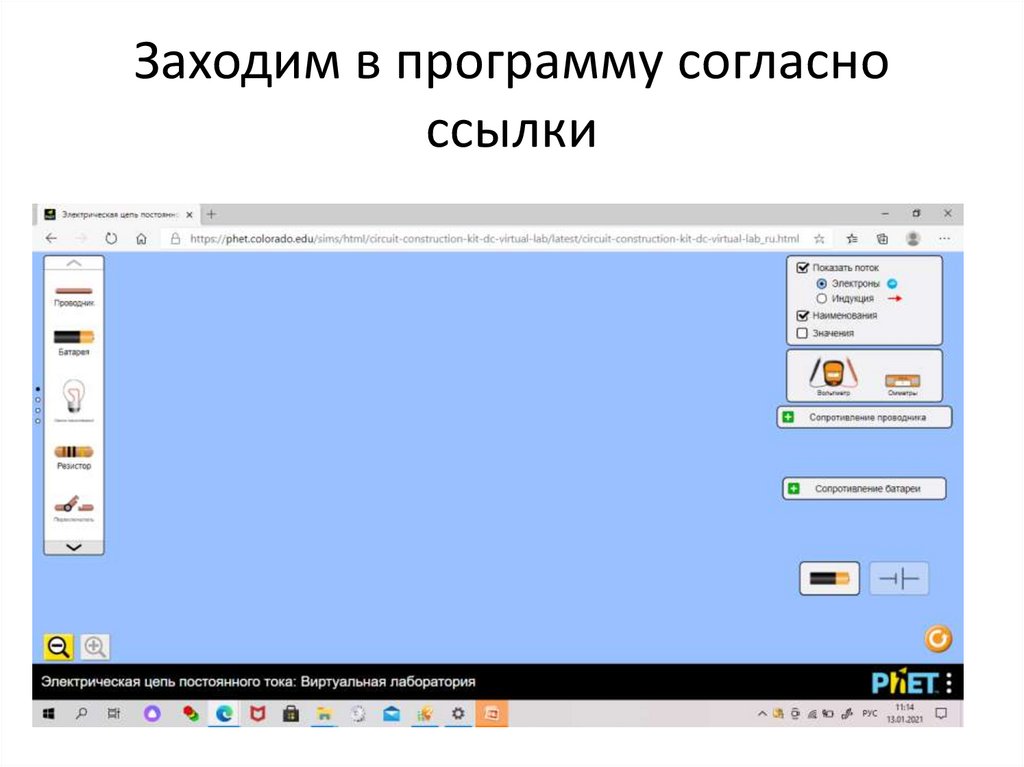Open the PhET options menu dots

tap(949, 683)
